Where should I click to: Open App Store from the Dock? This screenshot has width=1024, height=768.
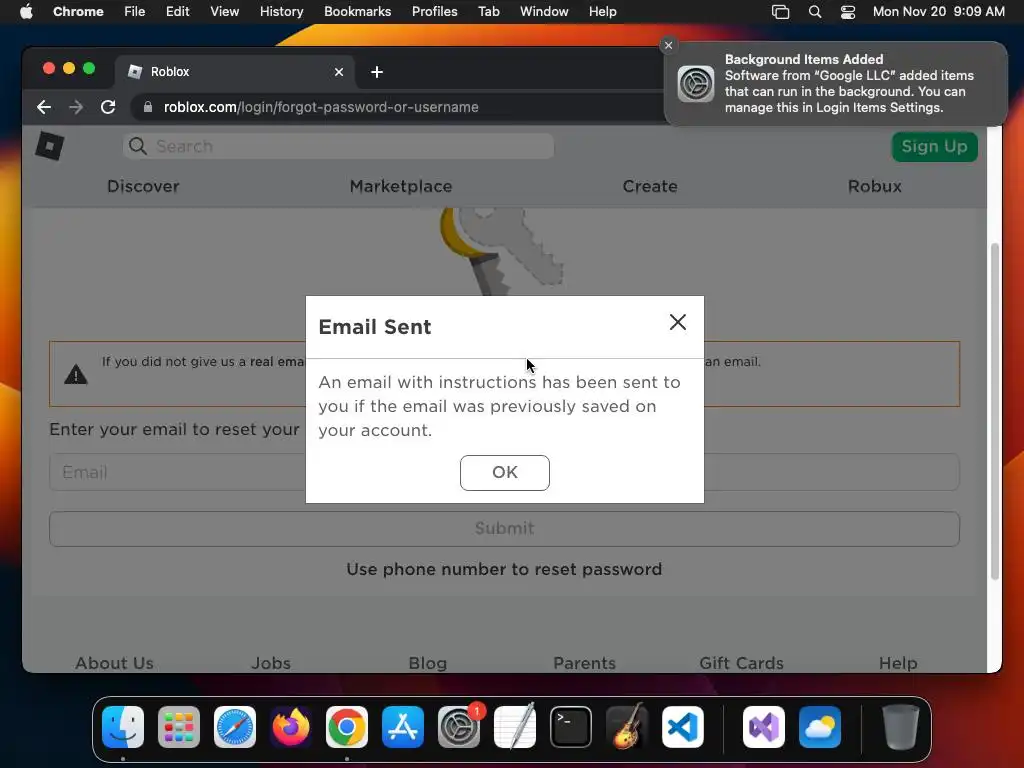click(403, 727)
